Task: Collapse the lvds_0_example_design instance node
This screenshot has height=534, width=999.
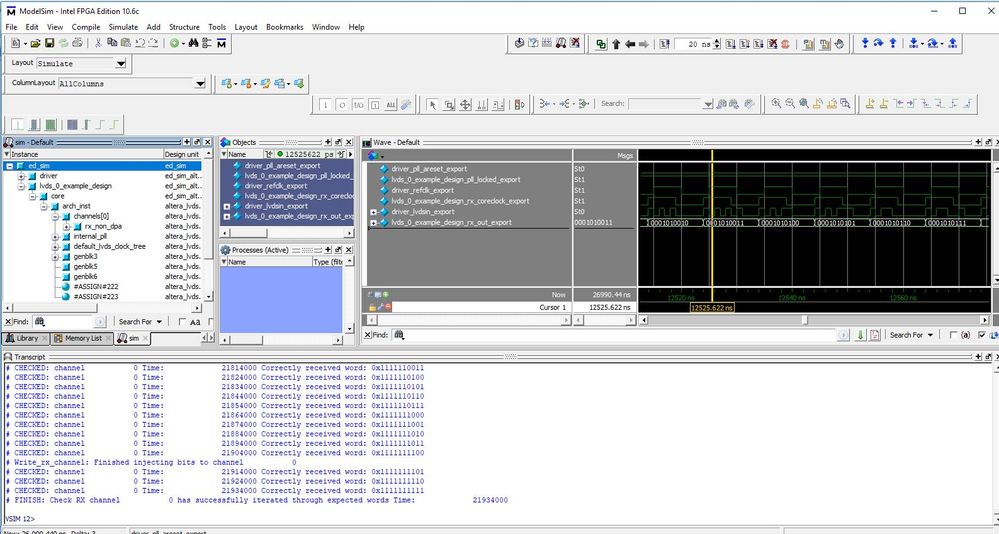Action: pos(22,186)
